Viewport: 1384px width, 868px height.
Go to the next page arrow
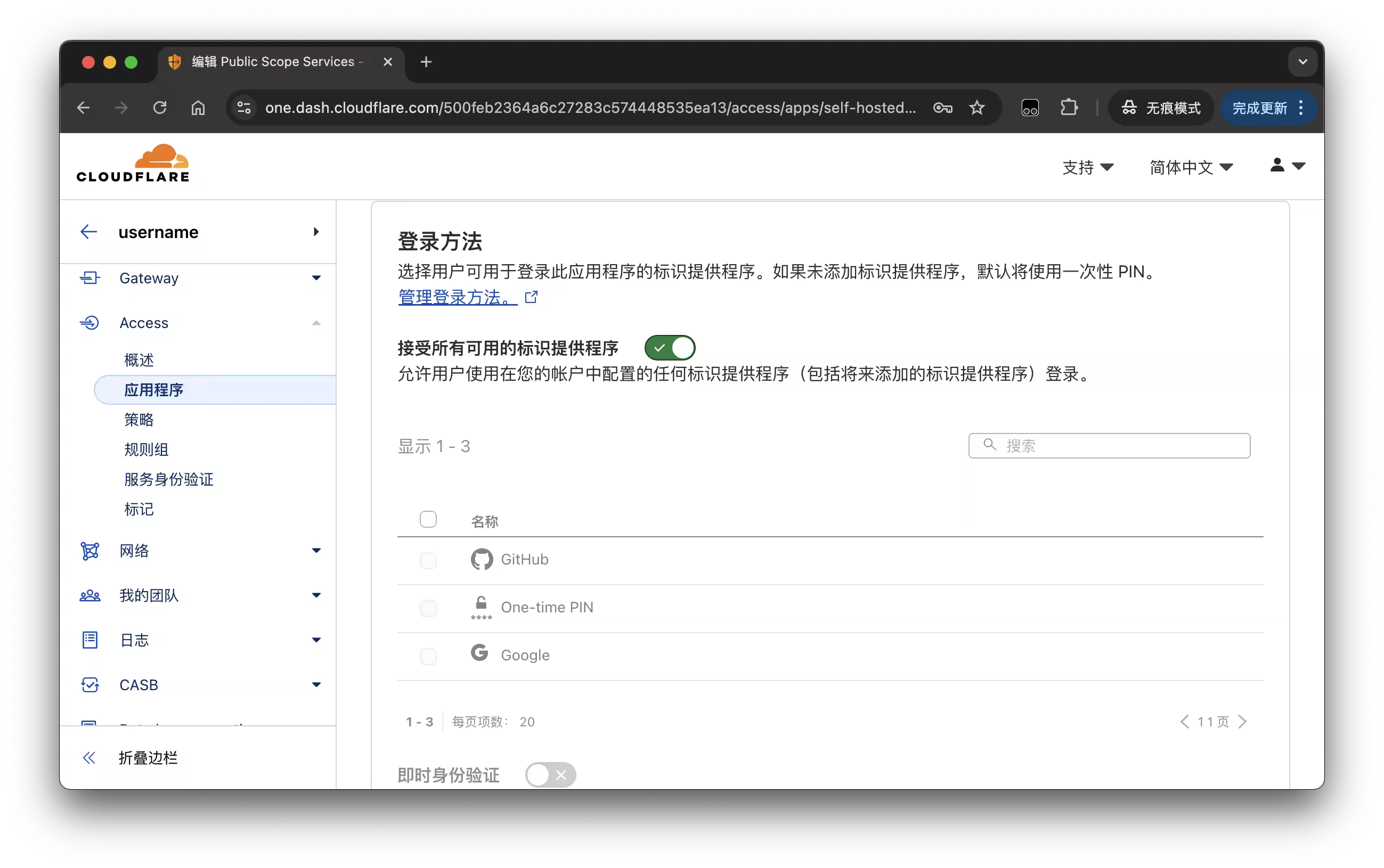click(x=1242, y=721)
